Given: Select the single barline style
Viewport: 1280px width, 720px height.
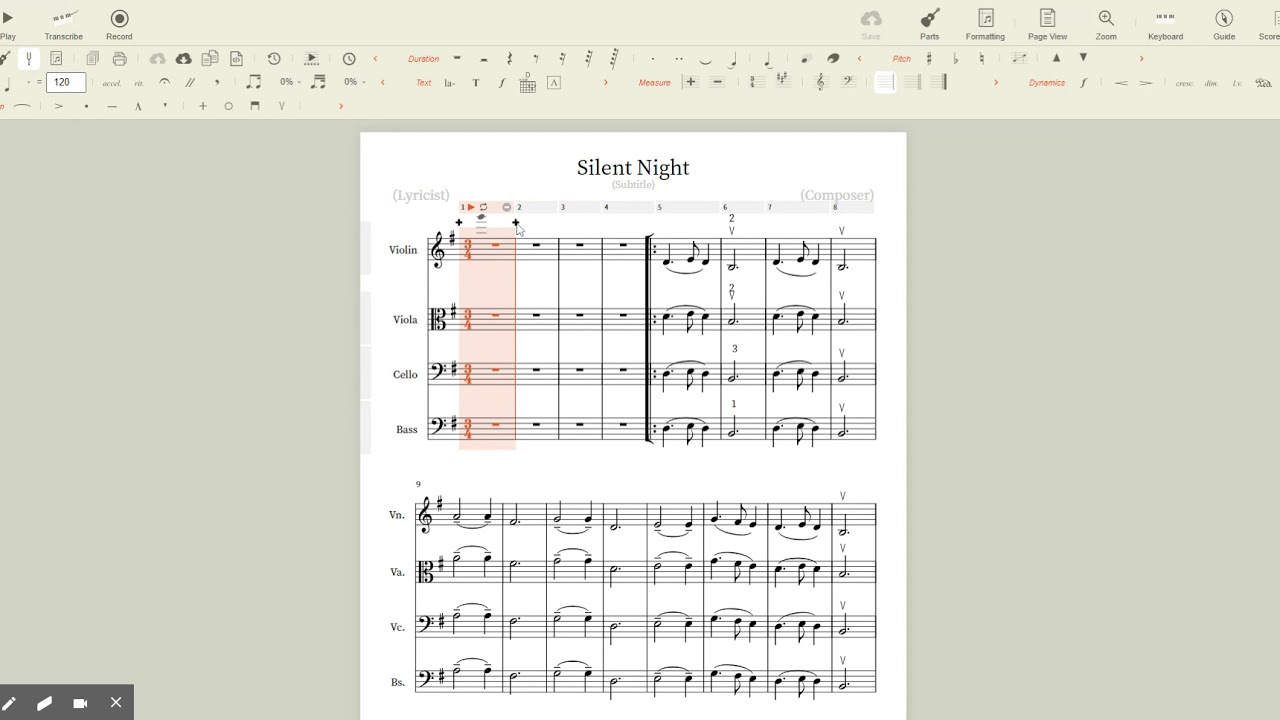Looking at the screenshot, I should click(885, 83).
